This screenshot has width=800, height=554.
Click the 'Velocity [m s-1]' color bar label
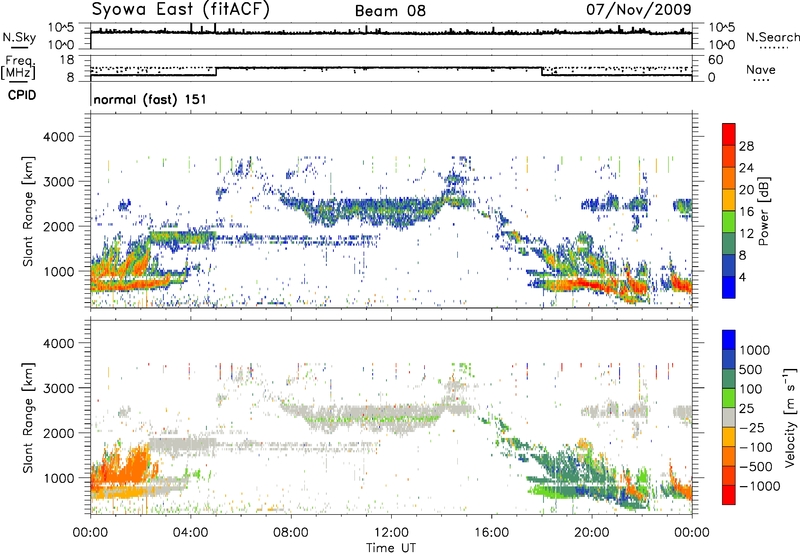[790, 417]
